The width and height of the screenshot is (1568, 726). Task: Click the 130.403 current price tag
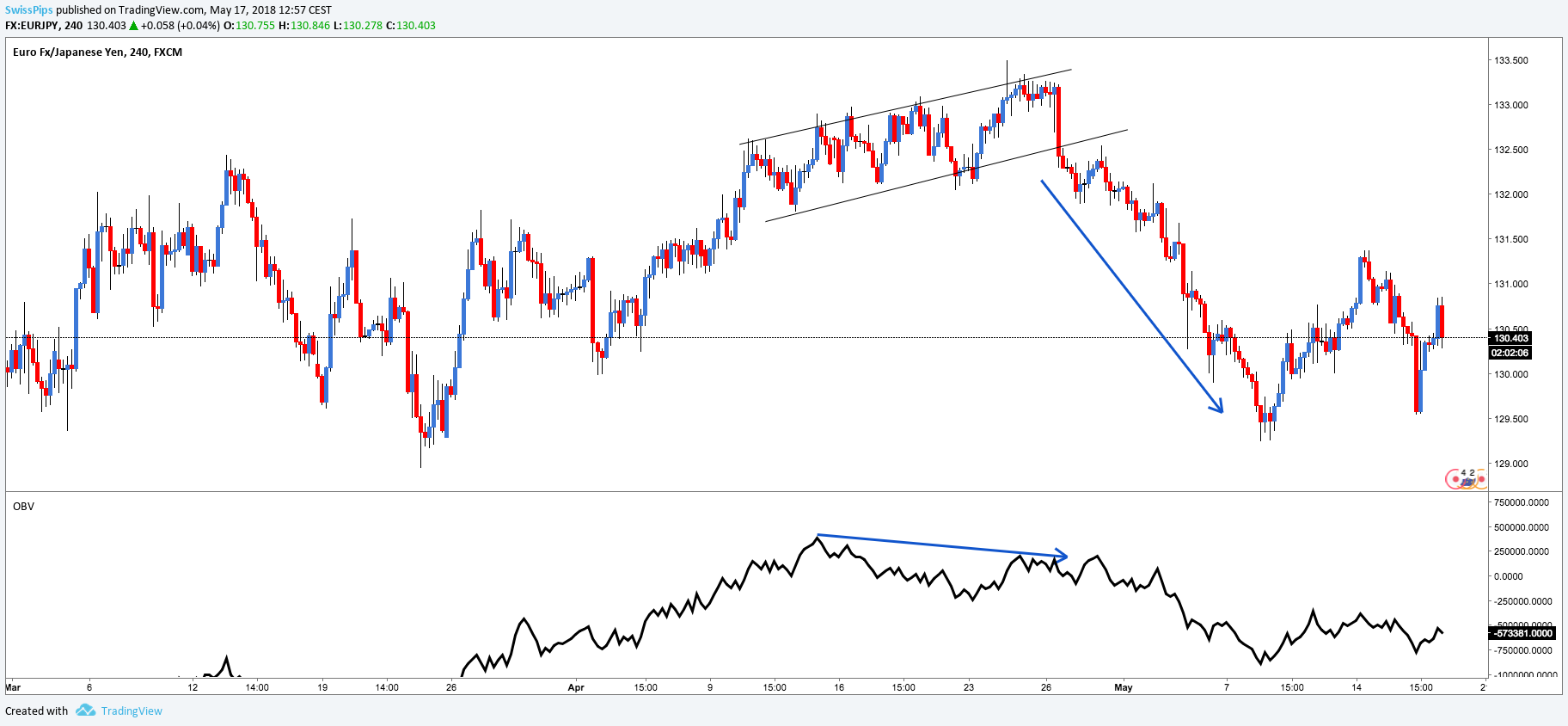(1510, 338)
